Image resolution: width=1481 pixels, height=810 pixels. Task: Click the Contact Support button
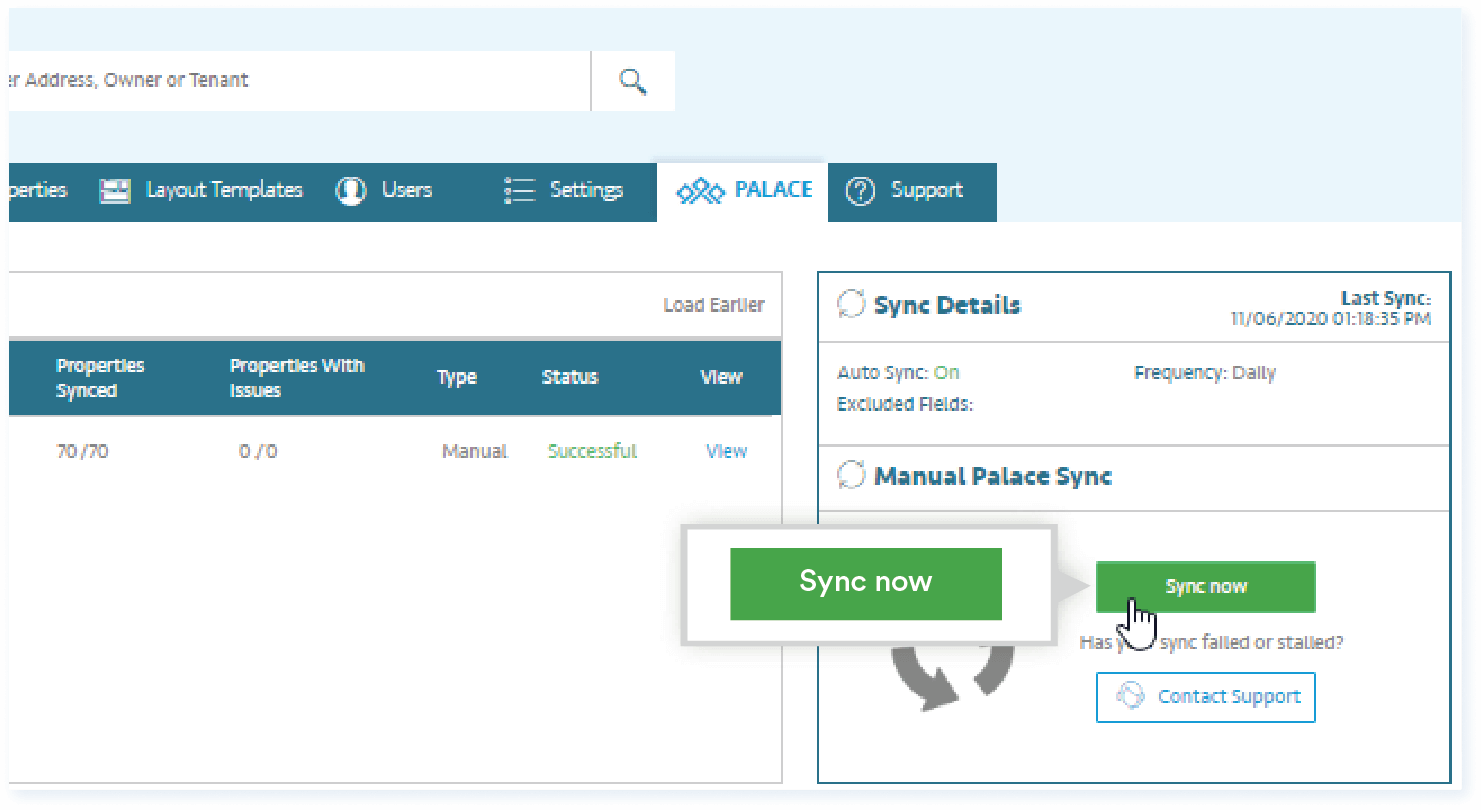coord(1205,697)
